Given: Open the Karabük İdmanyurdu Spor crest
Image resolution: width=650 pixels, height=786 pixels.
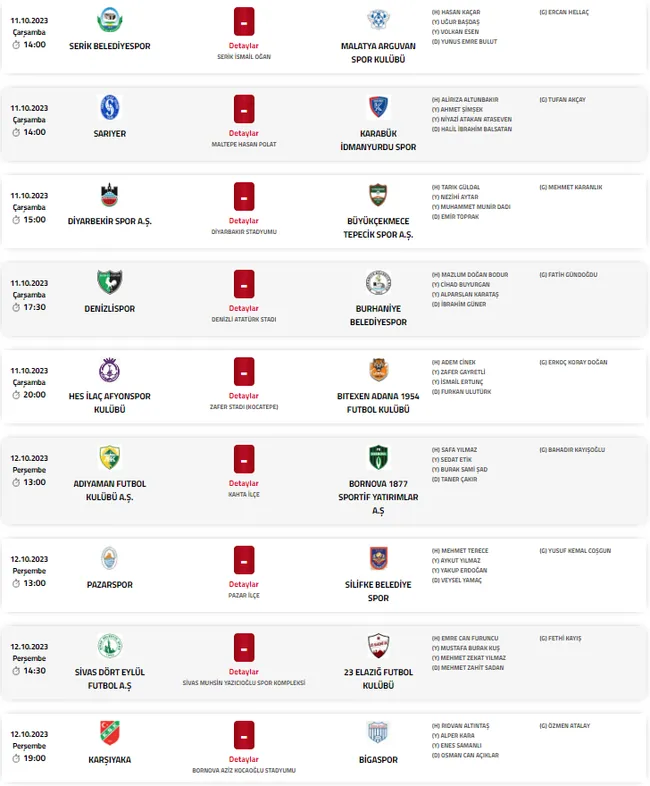Looking at the screenshot, I should 378,107.
